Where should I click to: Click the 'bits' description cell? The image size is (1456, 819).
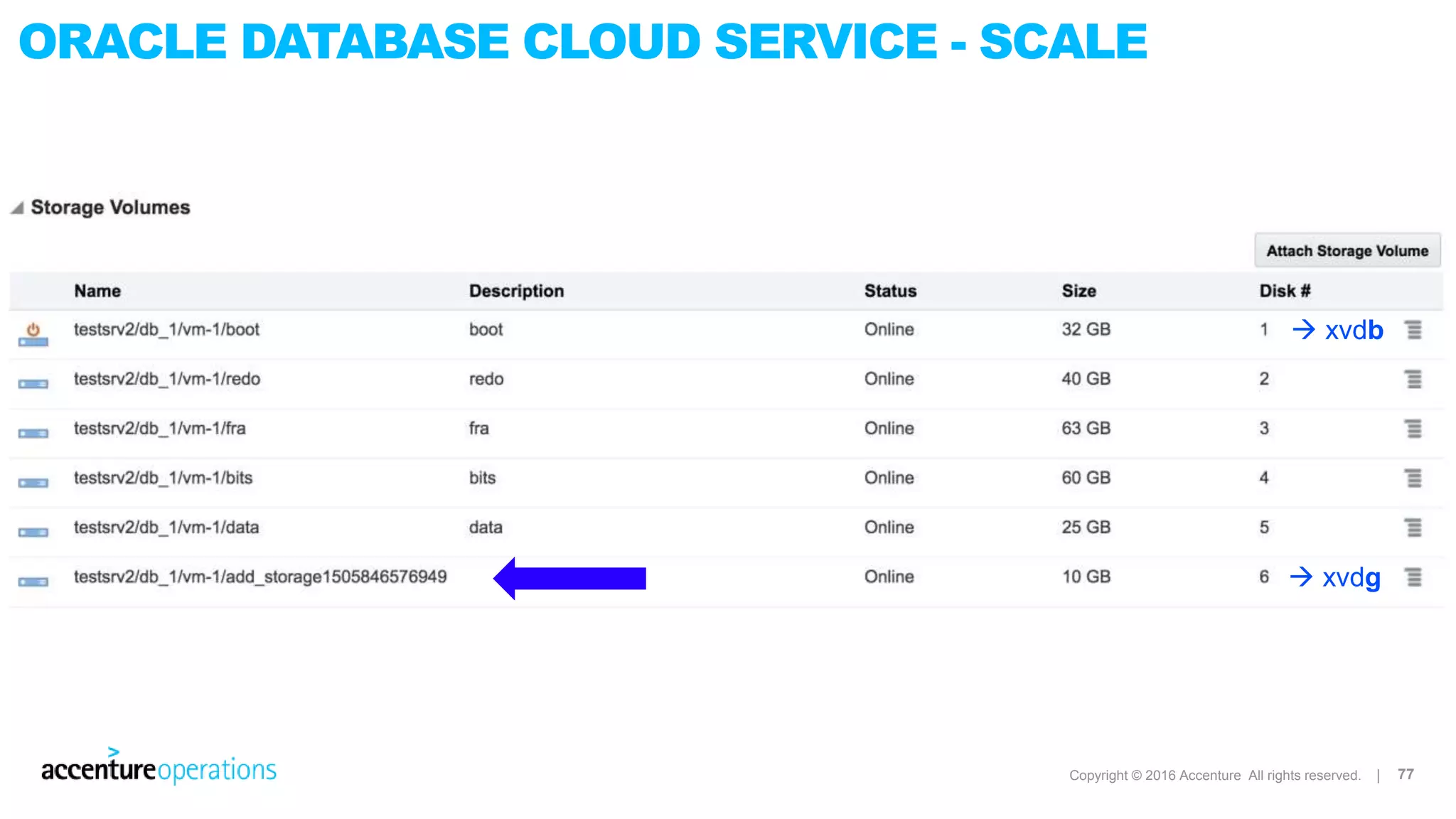tap(482, 478)
